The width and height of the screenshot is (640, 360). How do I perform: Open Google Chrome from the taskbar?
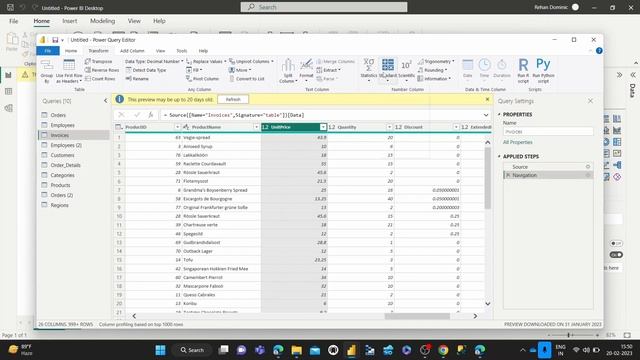tap(443, 350)
